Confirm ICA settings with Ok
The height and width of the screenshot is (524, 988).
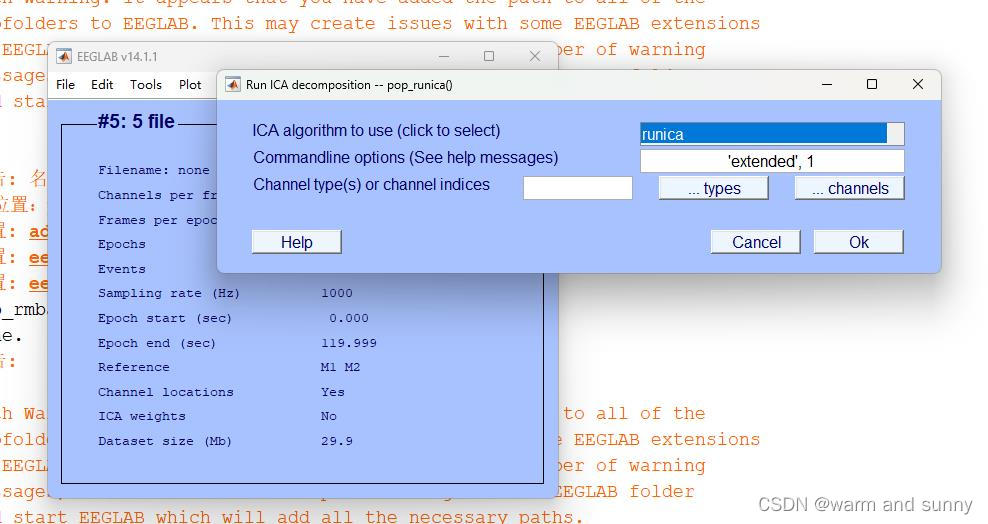[859, 242]
